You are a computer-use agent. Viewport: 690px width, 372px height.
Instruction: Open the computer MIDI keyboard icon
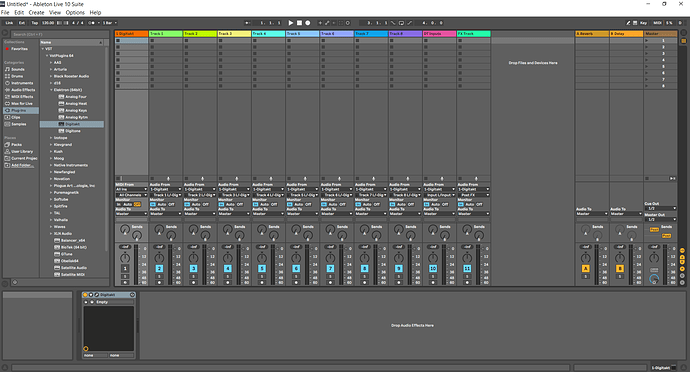tap(635, 23)
